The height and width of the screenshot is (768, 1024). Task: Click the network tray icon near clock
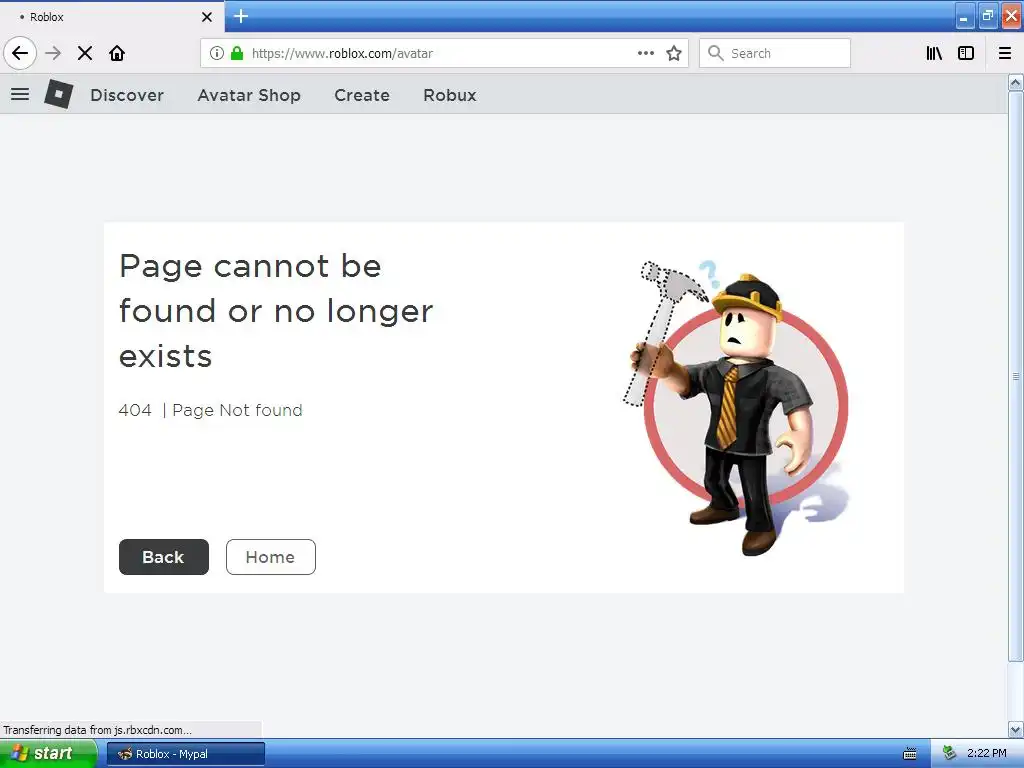[x=949, y=753]
